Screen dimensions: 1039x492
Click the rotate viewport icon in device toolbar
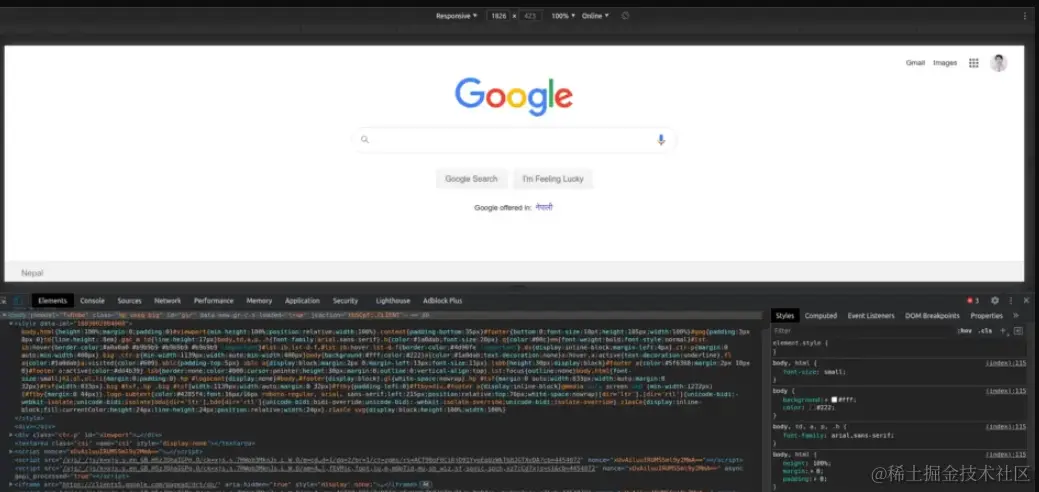625,16
